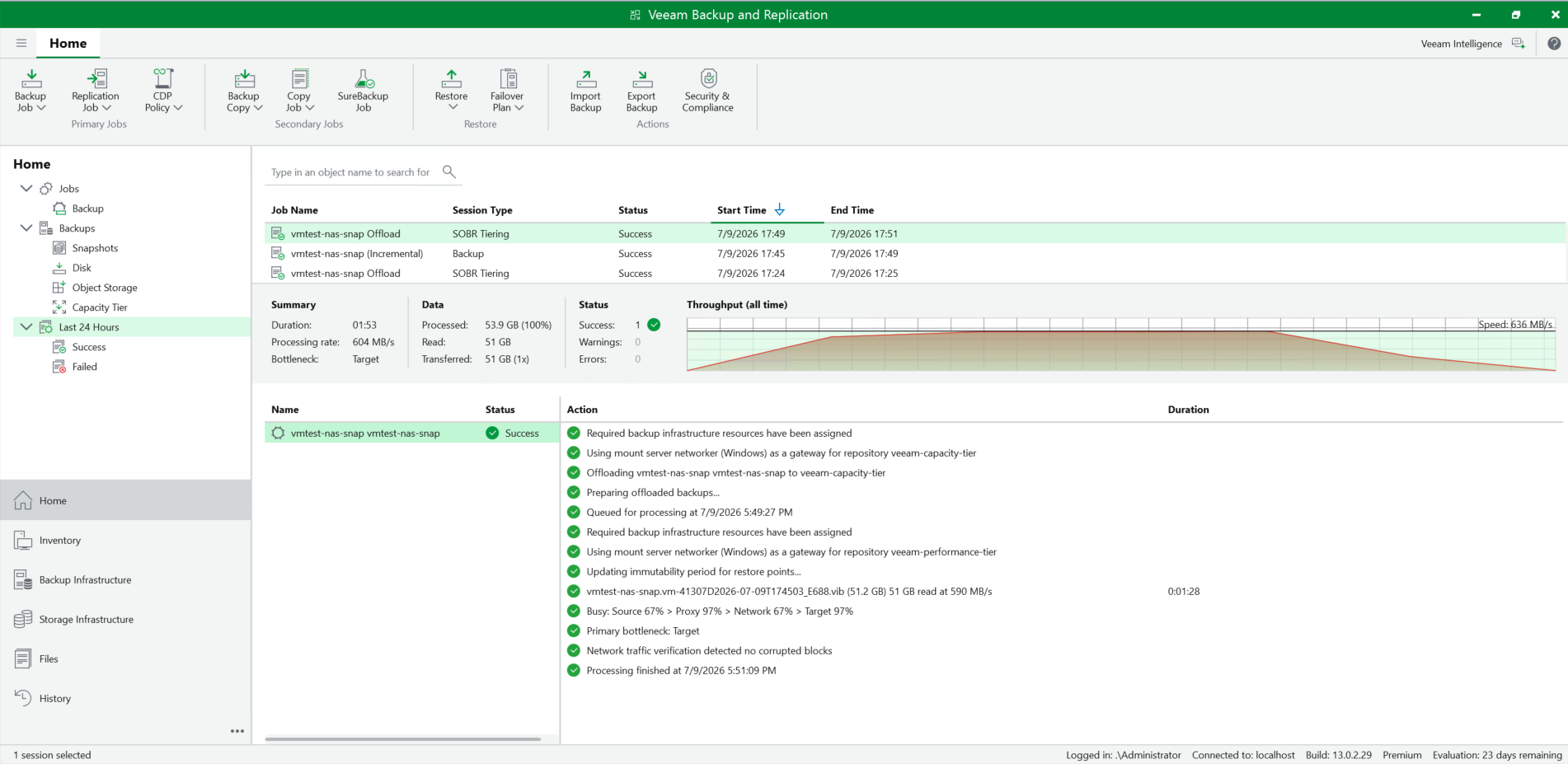Click the 'Build: 13.0.2.29' status bar text
The image size is (1568, 764).
1339,755
